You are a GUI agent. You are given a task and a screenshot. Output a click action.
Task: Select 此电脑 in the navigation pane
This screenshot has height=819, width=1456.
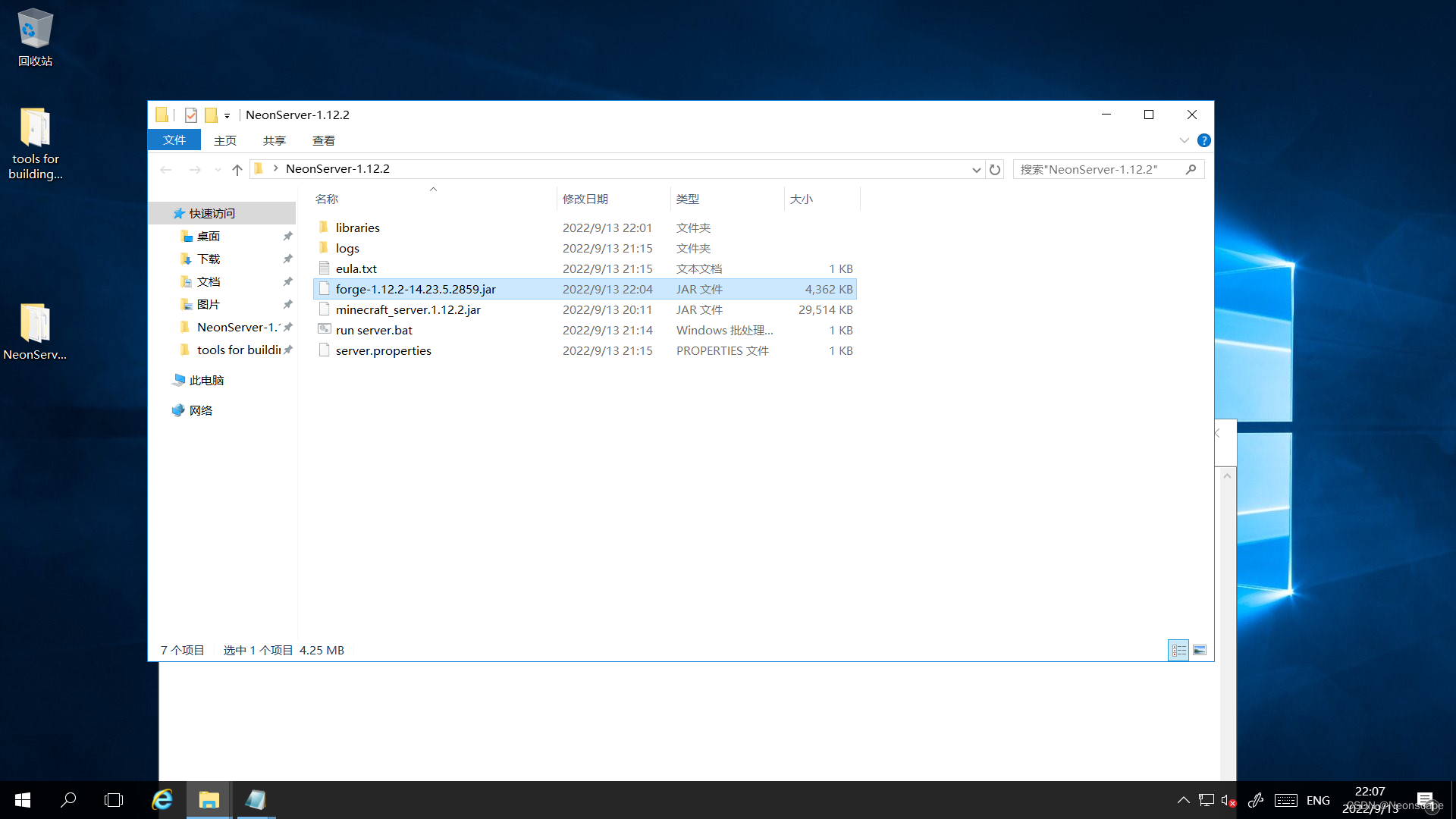[206, 381]
